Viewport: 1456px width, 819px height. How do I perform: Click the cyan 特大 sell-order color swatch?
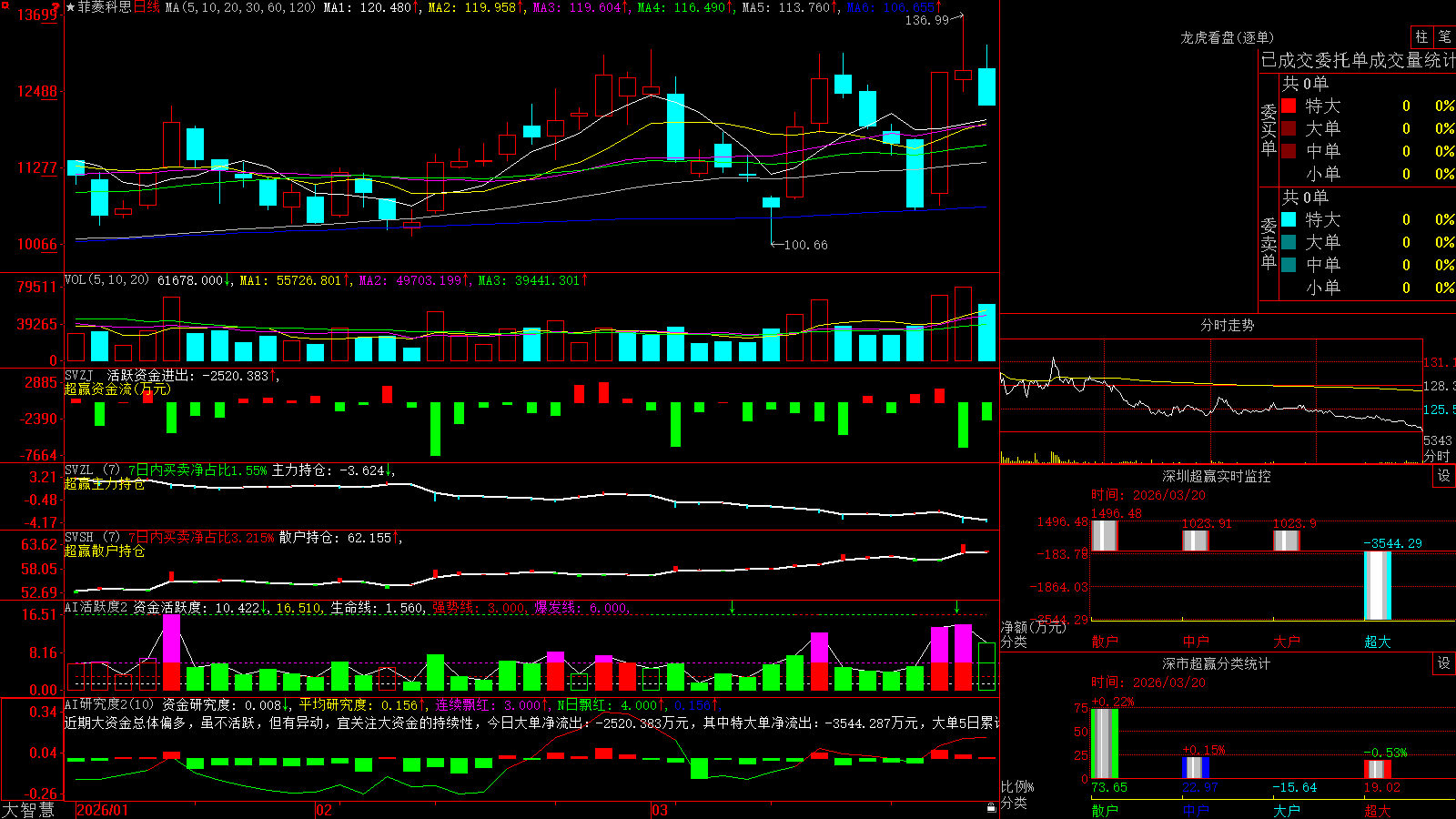coord(1289,219)
